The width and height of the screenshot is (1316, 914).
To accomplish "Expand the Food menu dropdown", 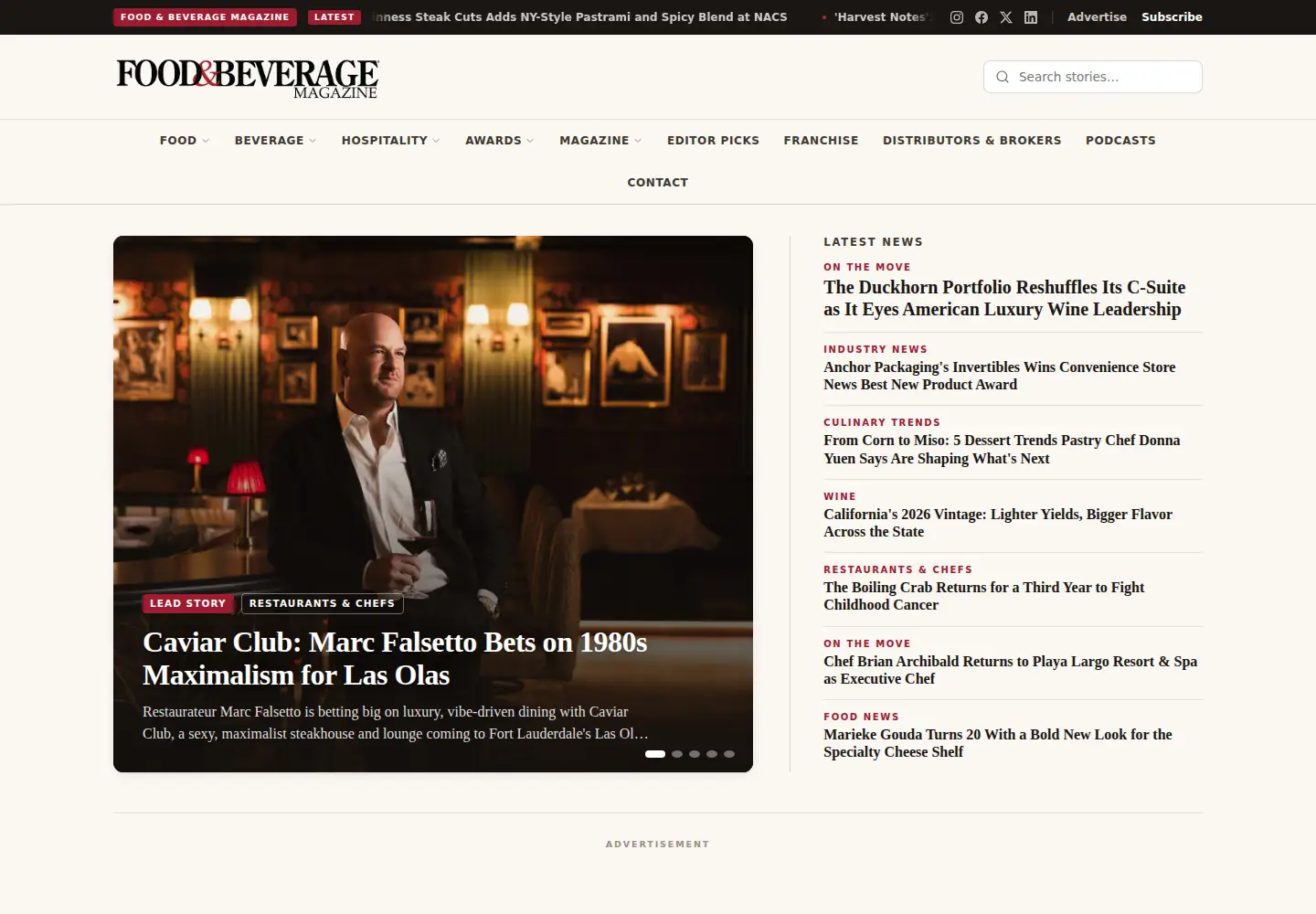I will click(185, 140).
